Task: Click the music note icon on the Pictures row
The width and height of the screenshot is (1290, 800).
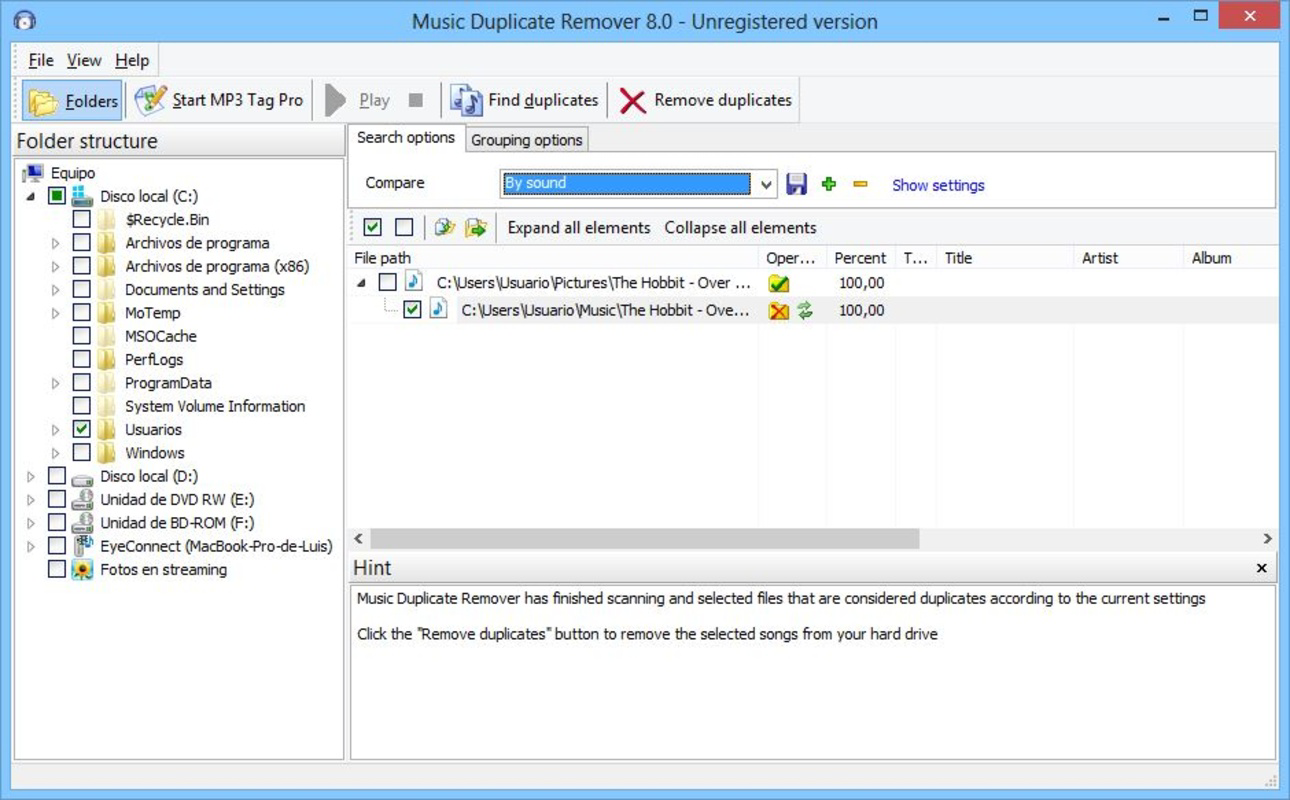Action: (x=414, y=283)
